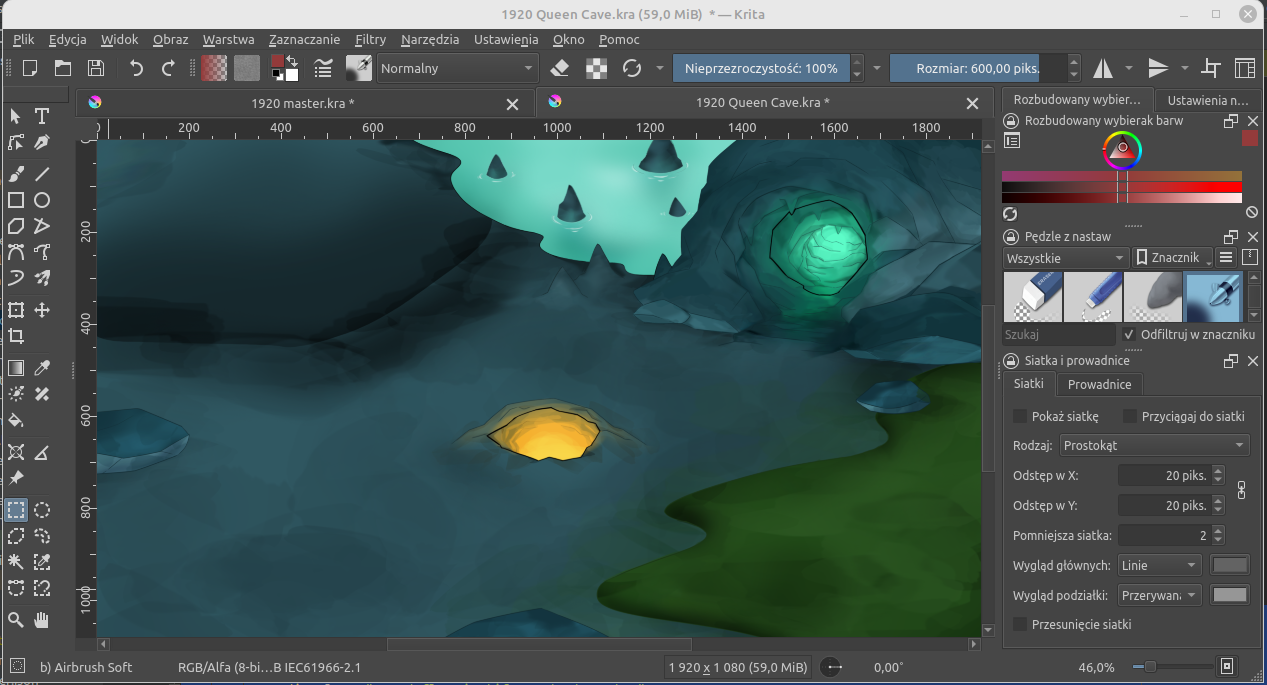Select the Freehand Brush tool
This screenshot has height=685, width=1267.
(16, 174)
